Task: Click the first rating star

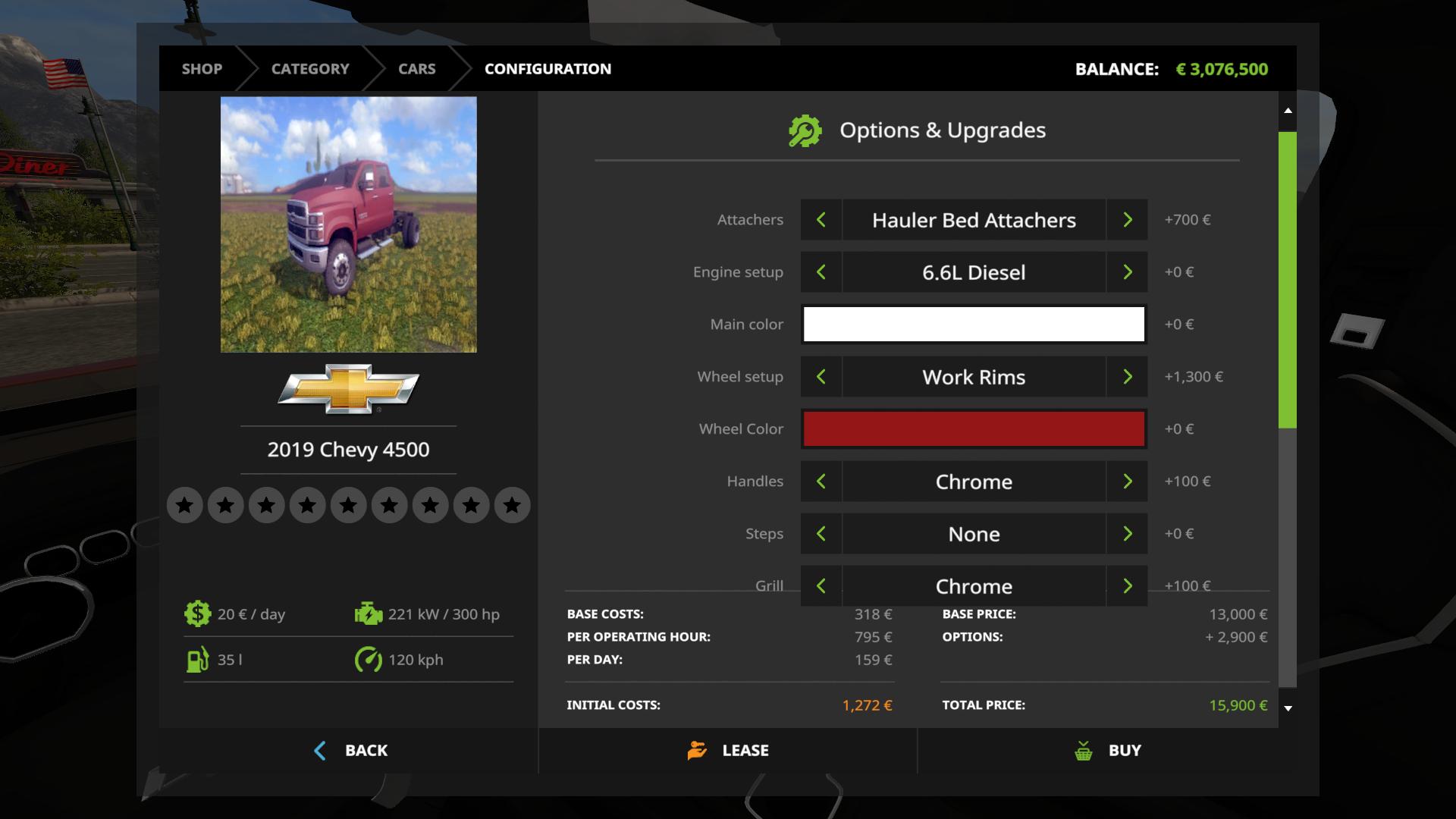Action: click(x=184, y=505)
